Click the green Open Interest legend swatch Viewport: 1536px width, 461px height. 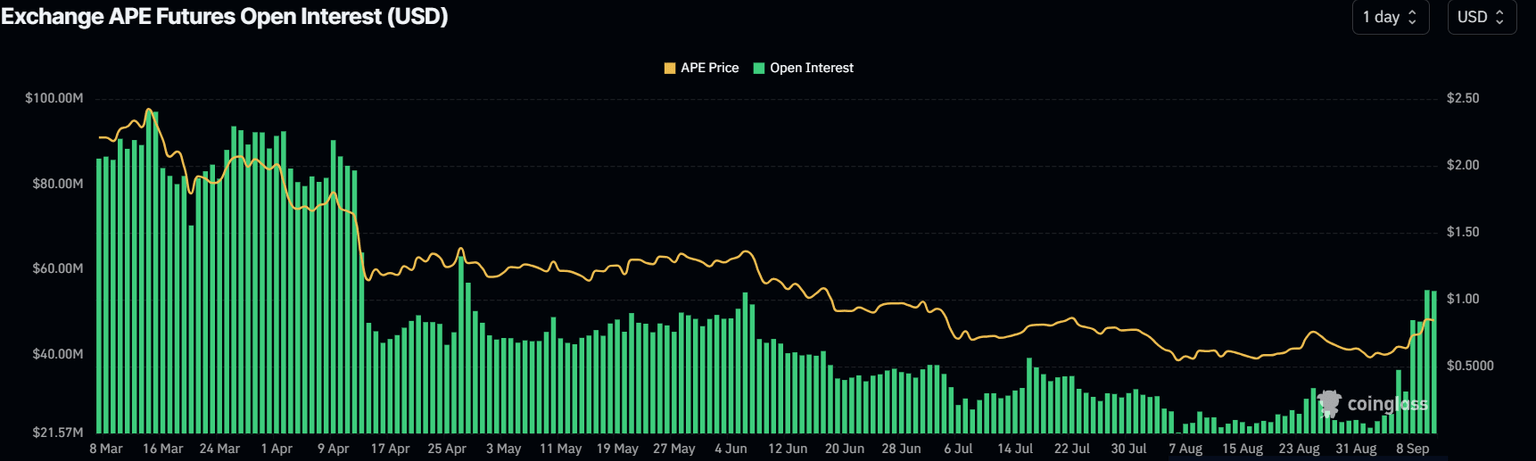(x=759, y=68)
